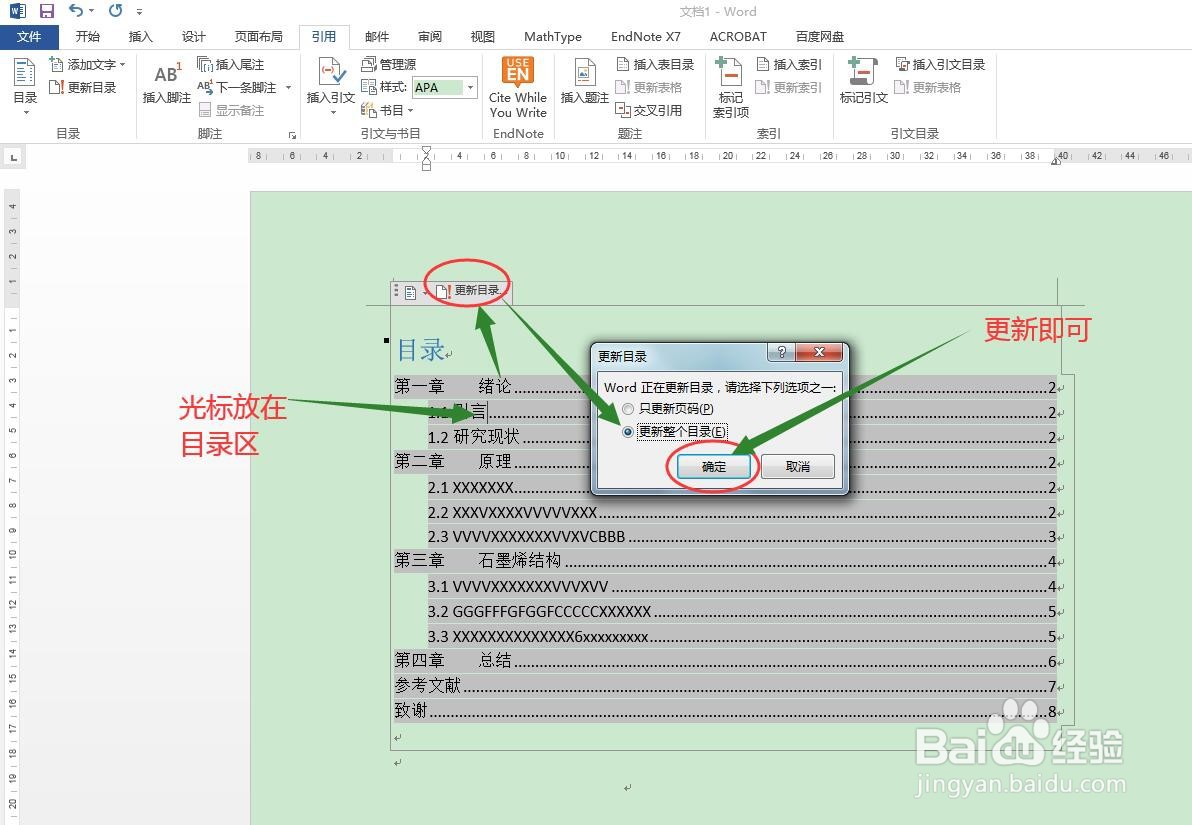The image size is (1192, 825).
Task: Click 显示备注 in footnote group
Action: click(232, 110)
